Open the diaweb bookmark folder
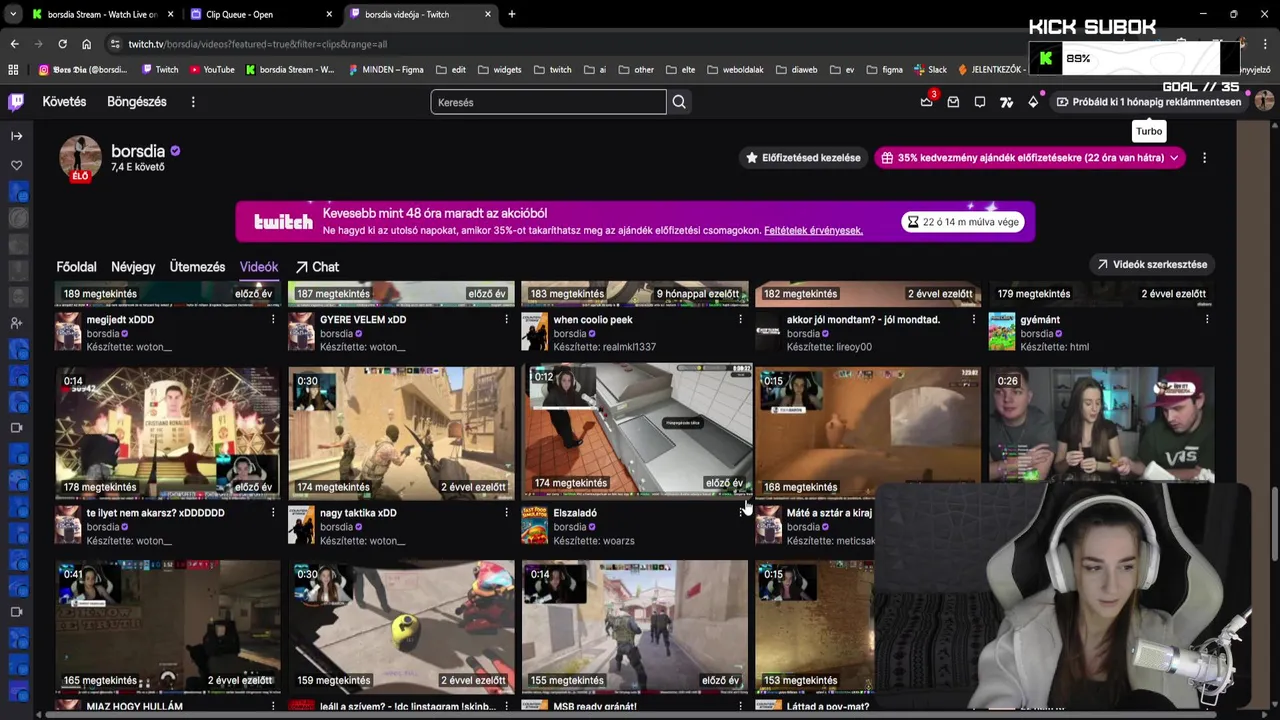1280x720 pixels. click(796, 70)
